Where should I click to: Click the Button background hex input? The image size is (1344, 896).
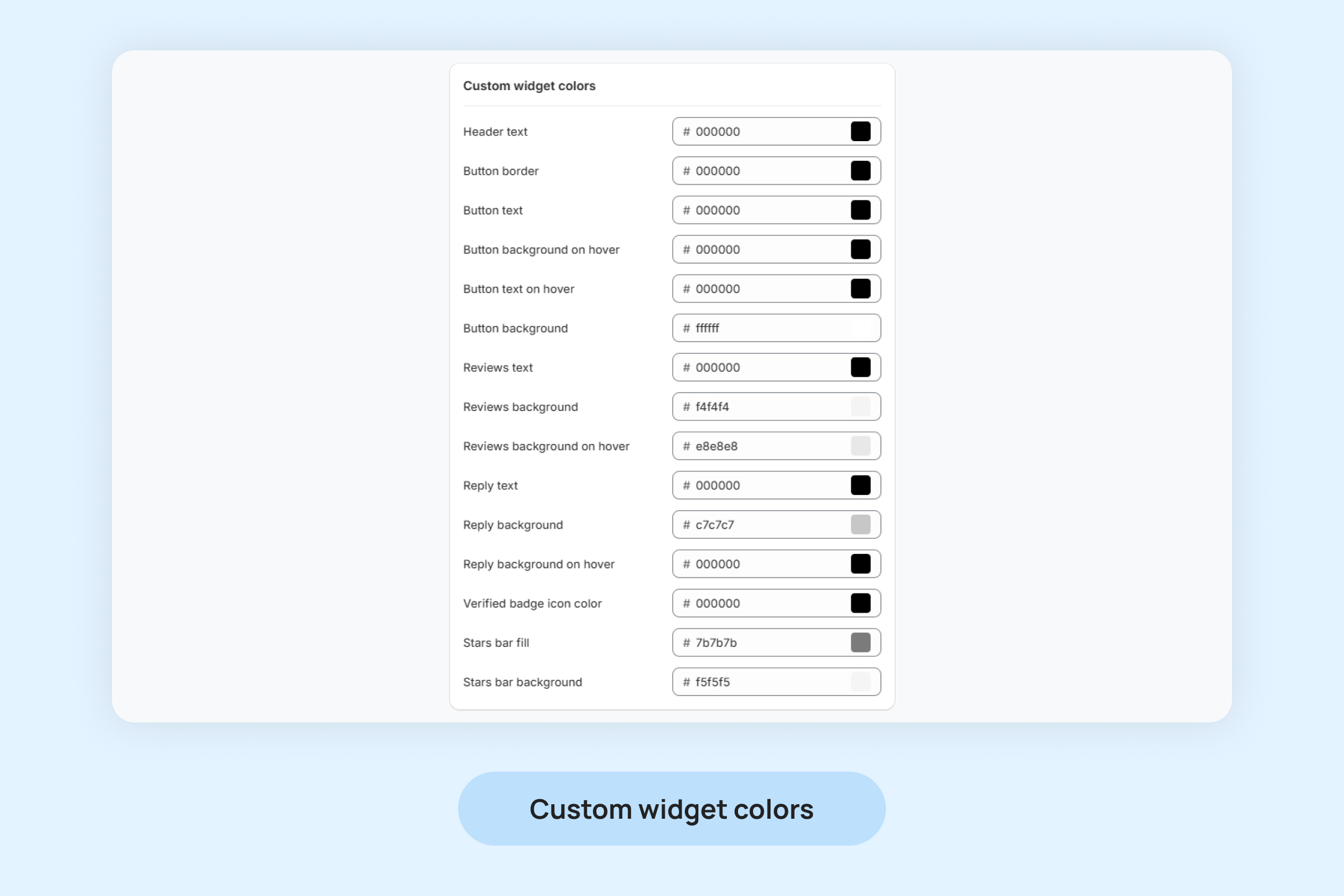[x=766, y=328]
